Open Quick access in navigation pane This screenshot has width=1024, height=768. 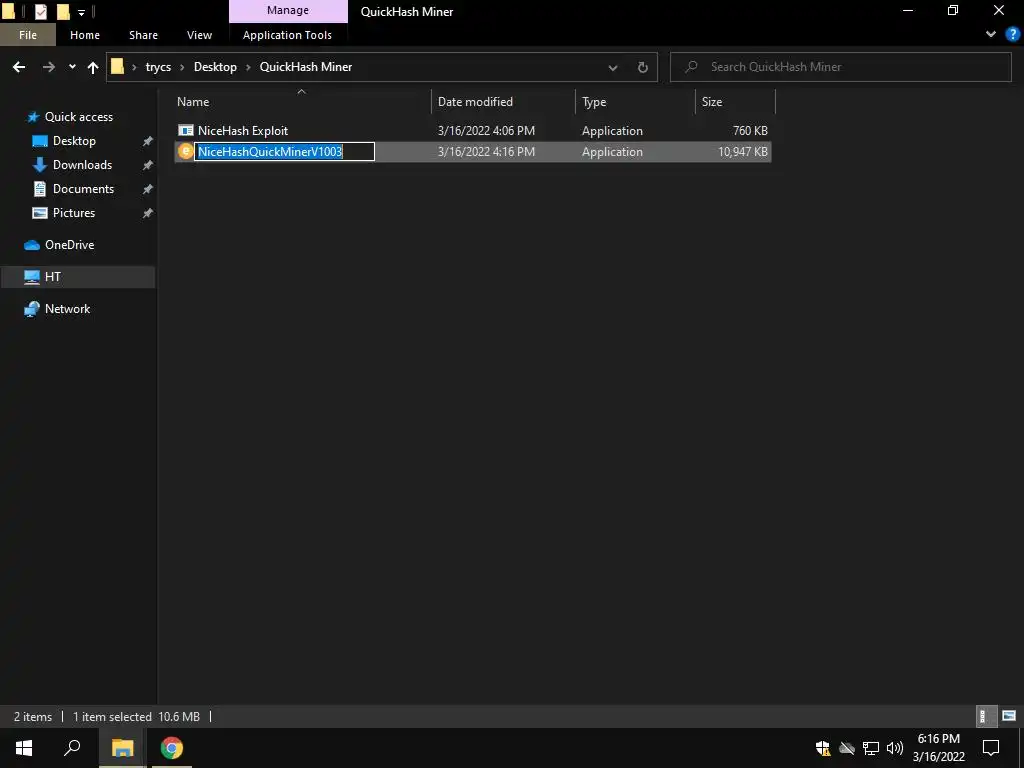point(78,117)
